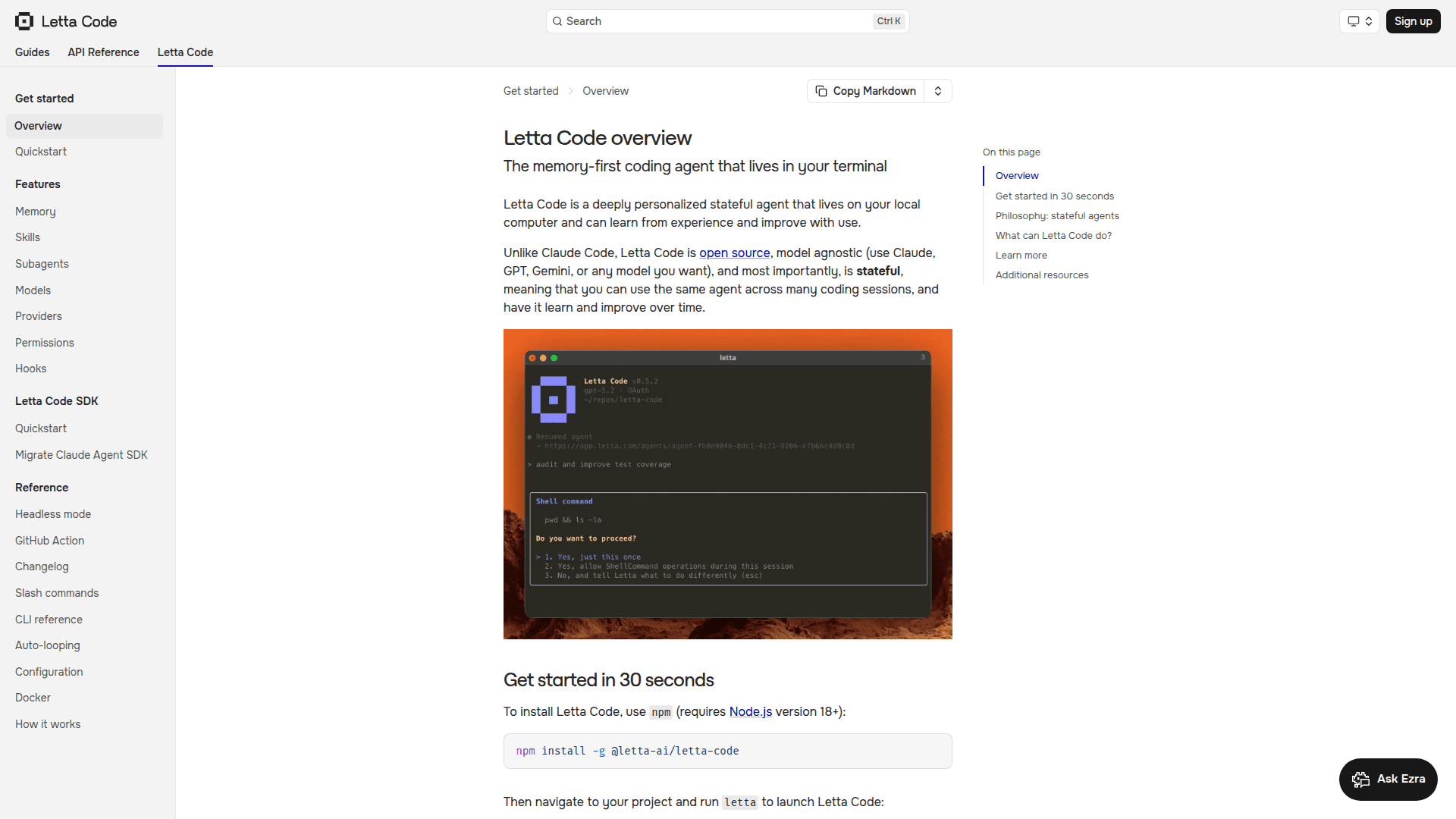Switch to the Guides tab
The image size is (1456, 819).
[x=32, y=52]
